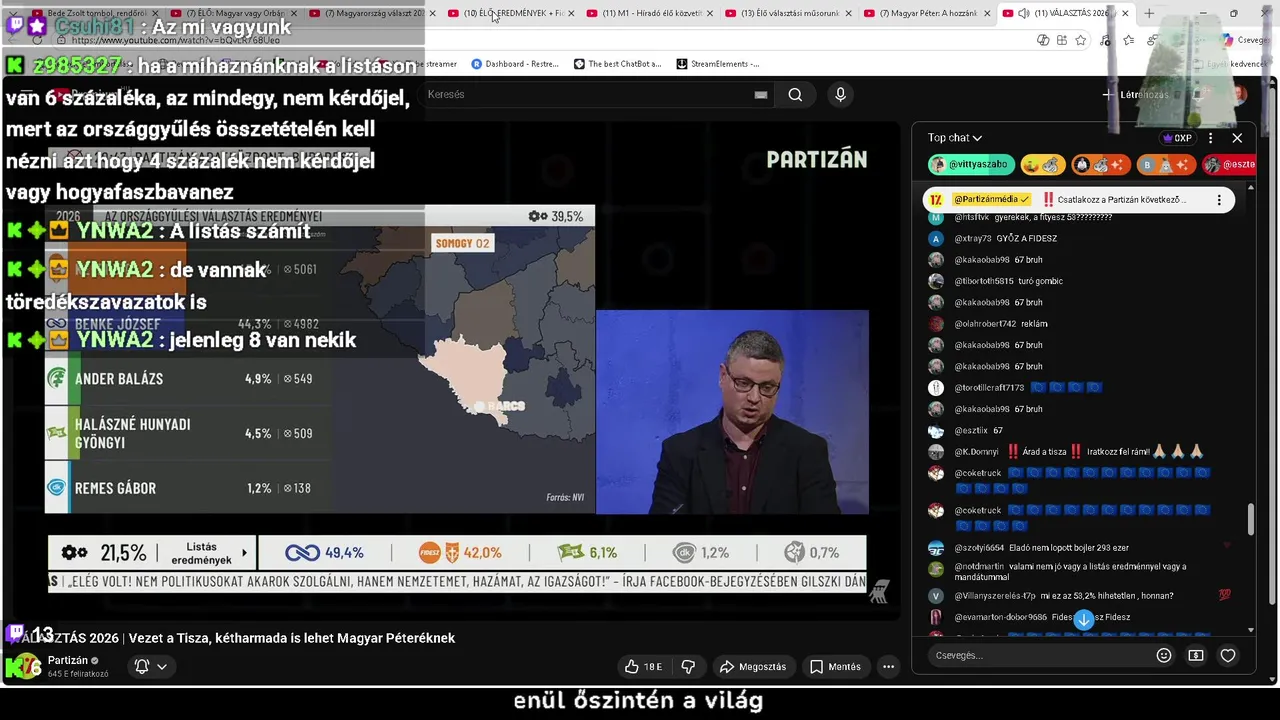Screen dimensions: 1280x720
Task: Click the notification bell for Partizán channel
Action: (x=142, y=666)
